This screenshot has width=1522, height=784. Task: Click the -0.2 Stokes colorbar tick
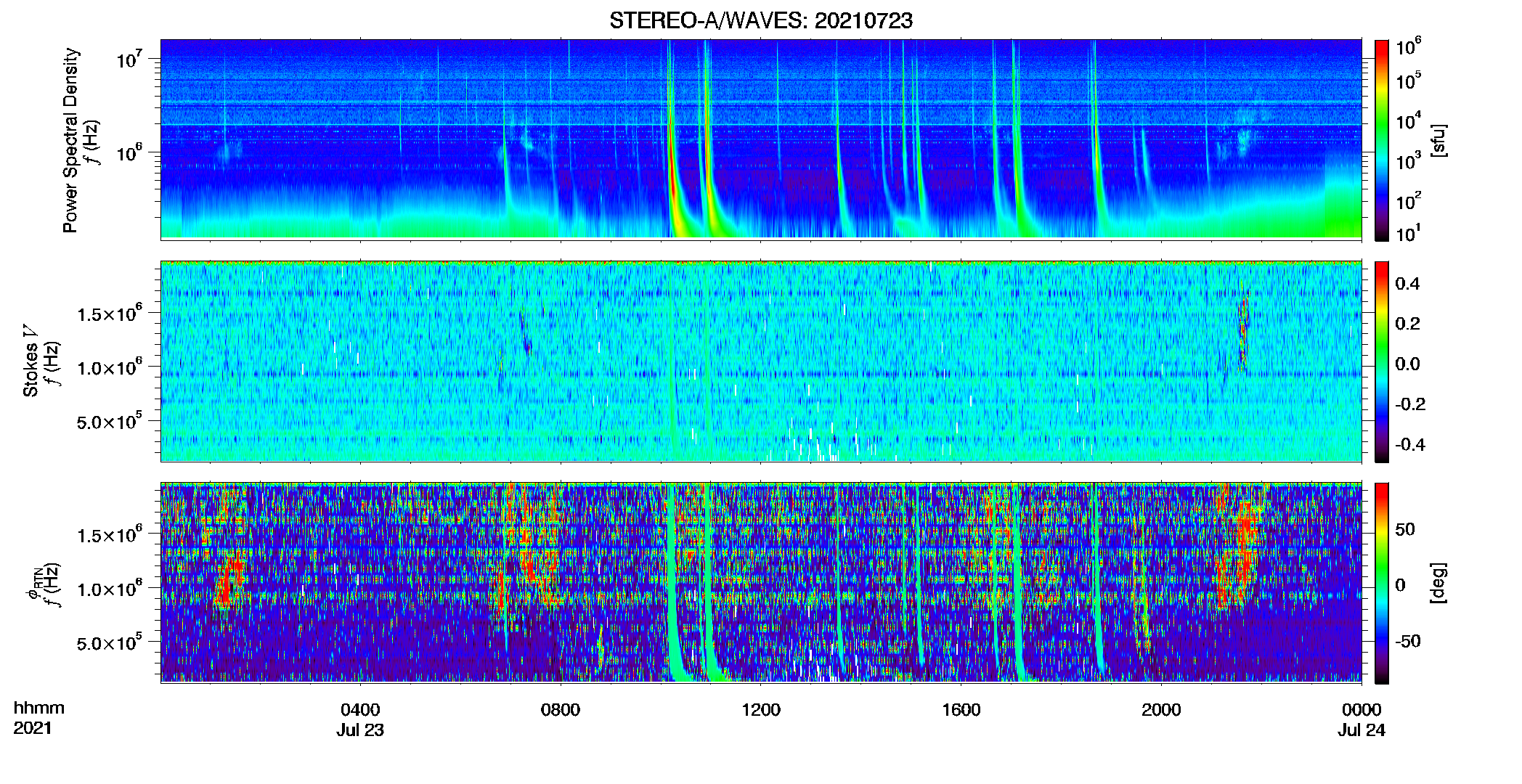pyautogui.click(x=1410, y=404)
